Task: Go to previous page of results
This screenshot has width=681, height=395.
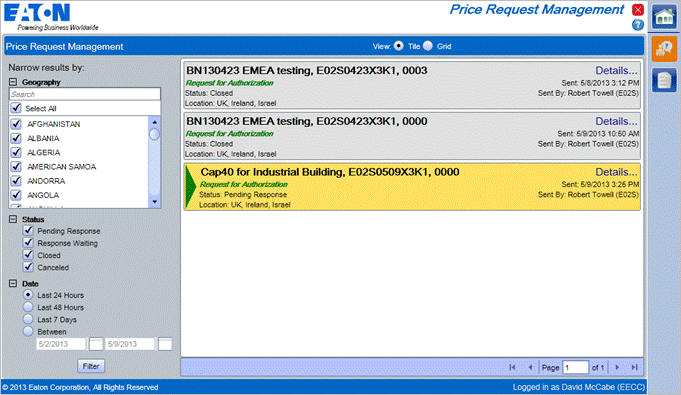Action: coord(530,367)
